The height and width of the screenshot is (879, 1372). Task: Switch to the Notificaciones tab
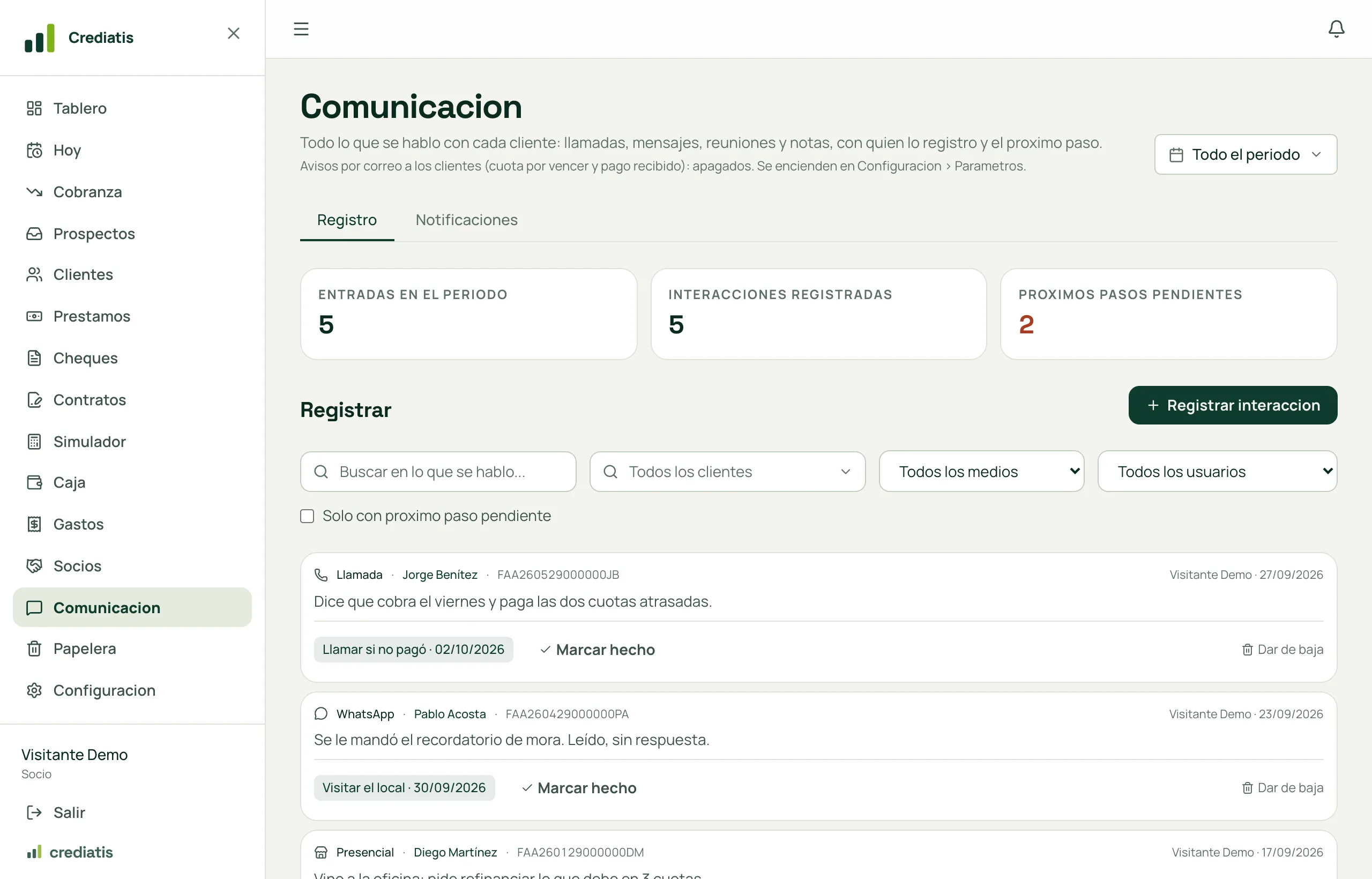(x=466, y=220)
